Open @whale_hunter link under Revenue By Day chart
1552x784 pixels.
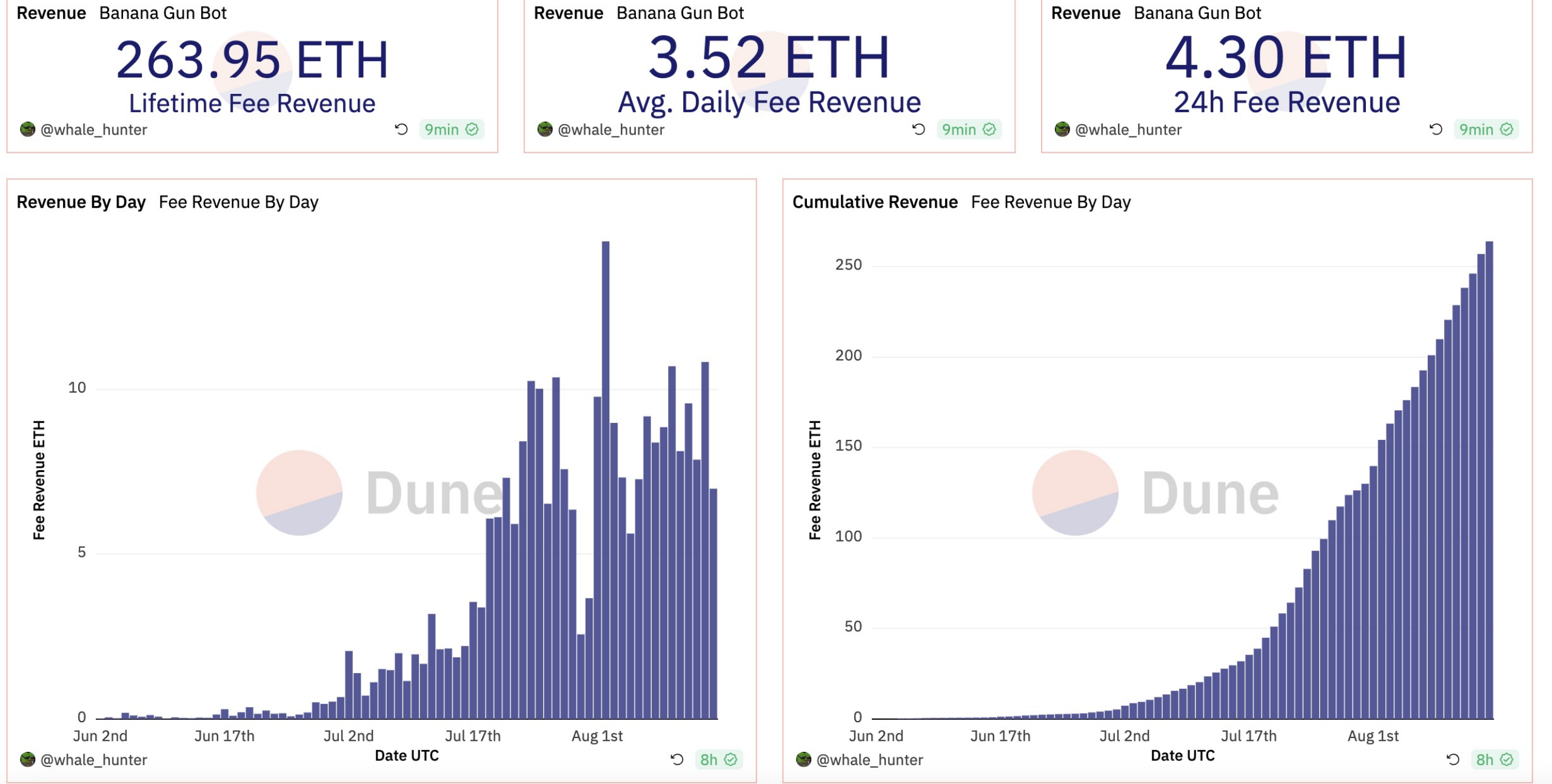click(x=94, y=760)
